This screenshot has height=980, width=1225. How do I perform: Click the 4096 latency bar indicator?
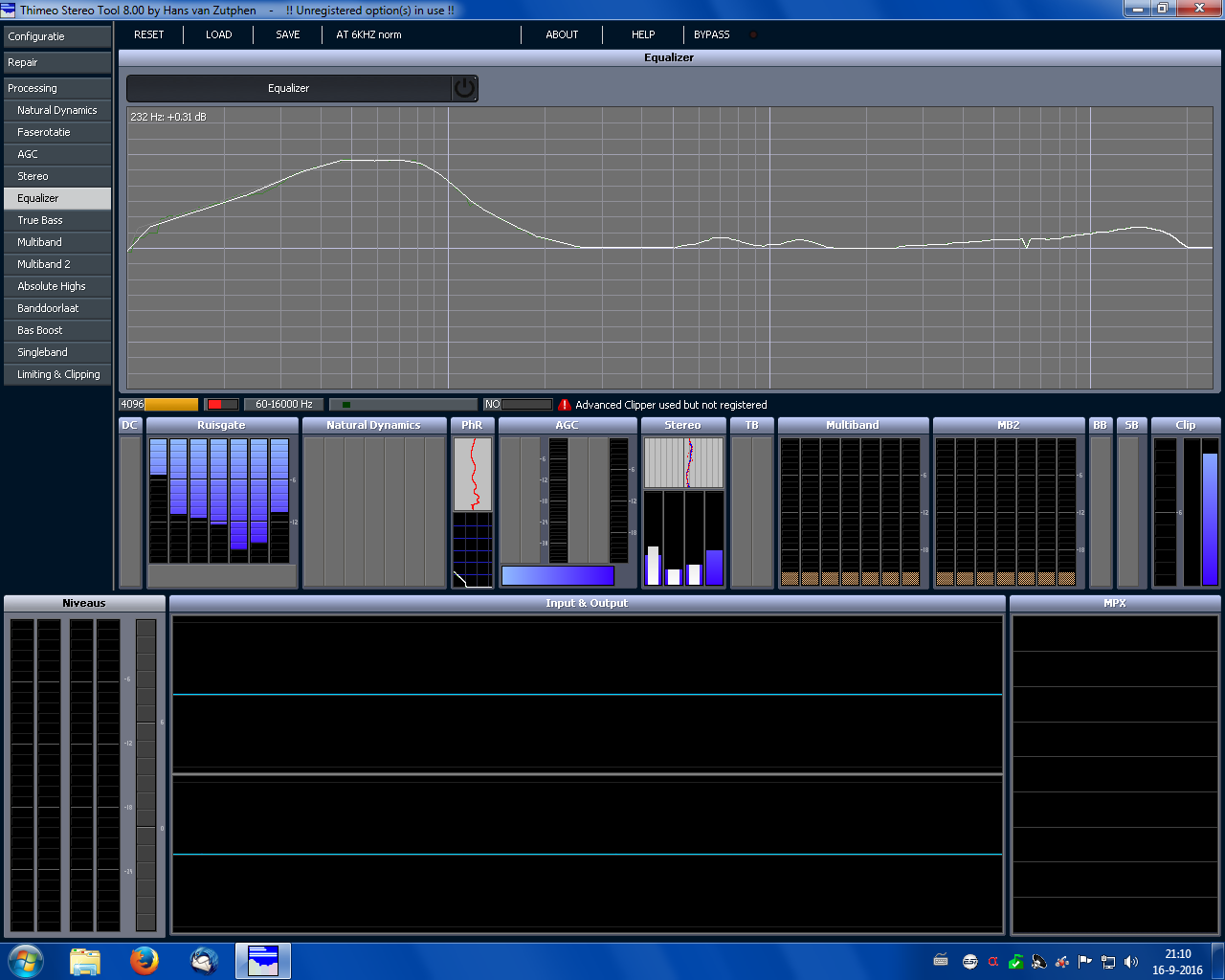[x=159, y=405]
